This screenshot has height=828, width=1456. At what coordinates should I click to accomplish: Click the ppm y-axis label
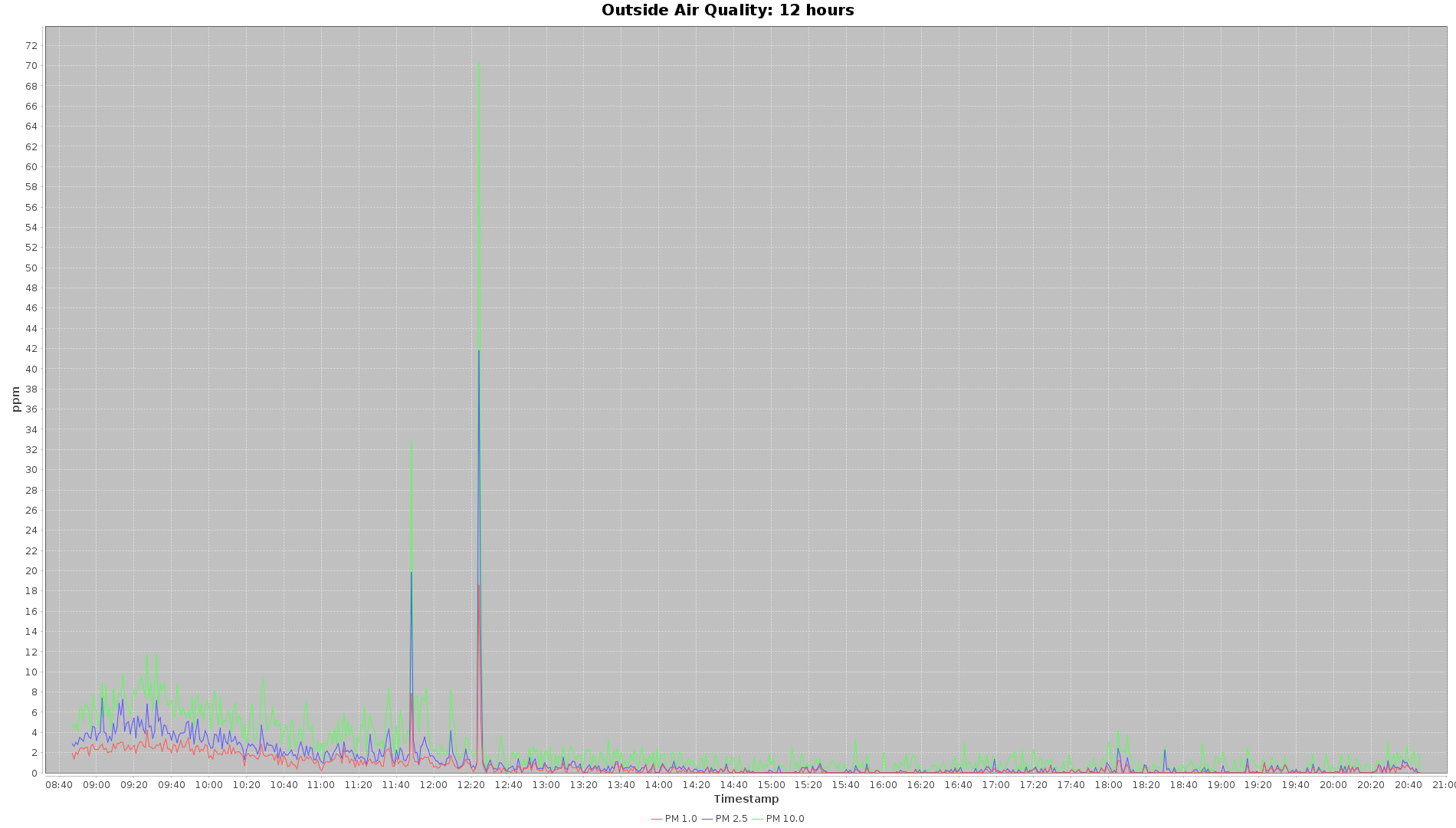click(16, 399)
